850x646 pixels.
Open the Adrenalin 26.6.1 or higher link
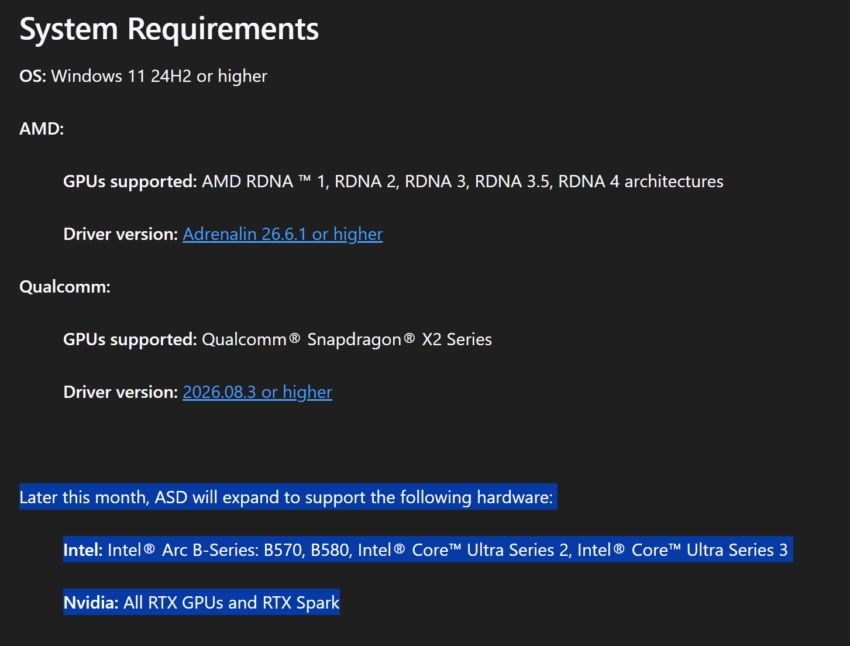(282, 234)
